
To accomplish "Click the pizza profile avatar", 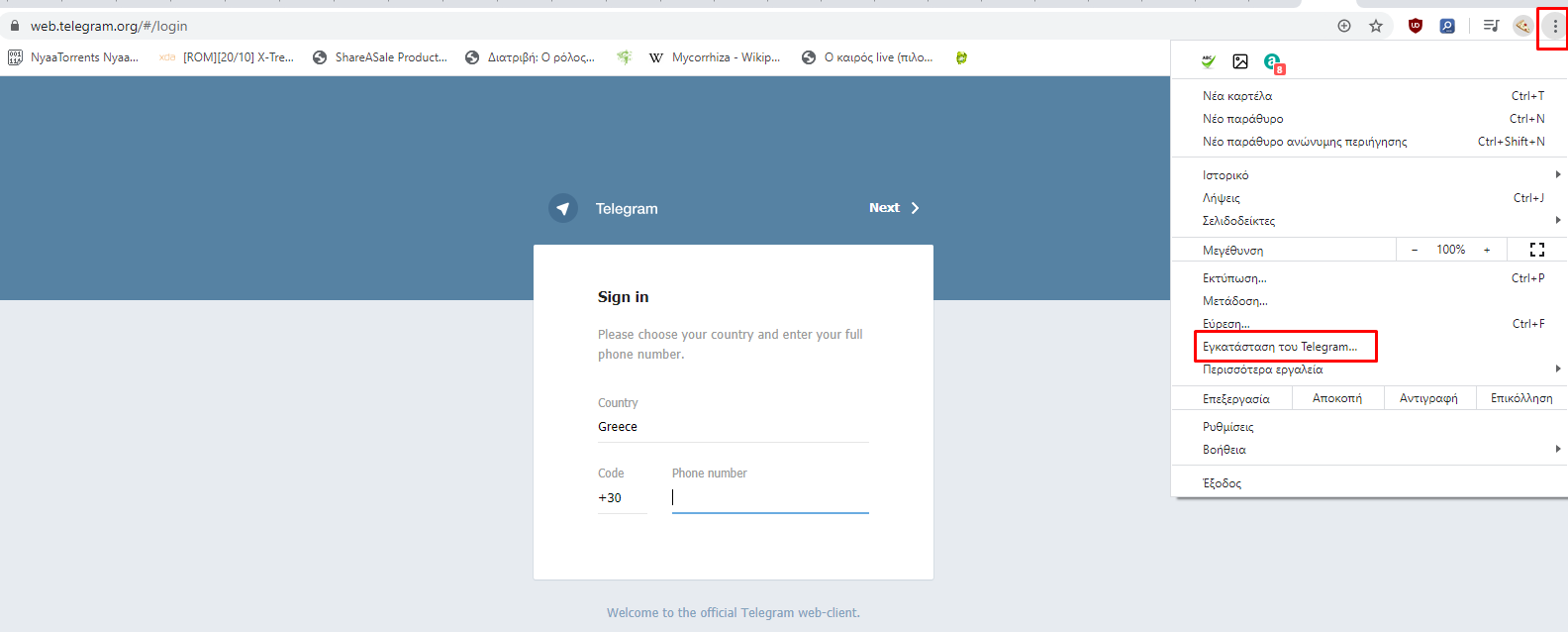I will tap(1522, 26).
